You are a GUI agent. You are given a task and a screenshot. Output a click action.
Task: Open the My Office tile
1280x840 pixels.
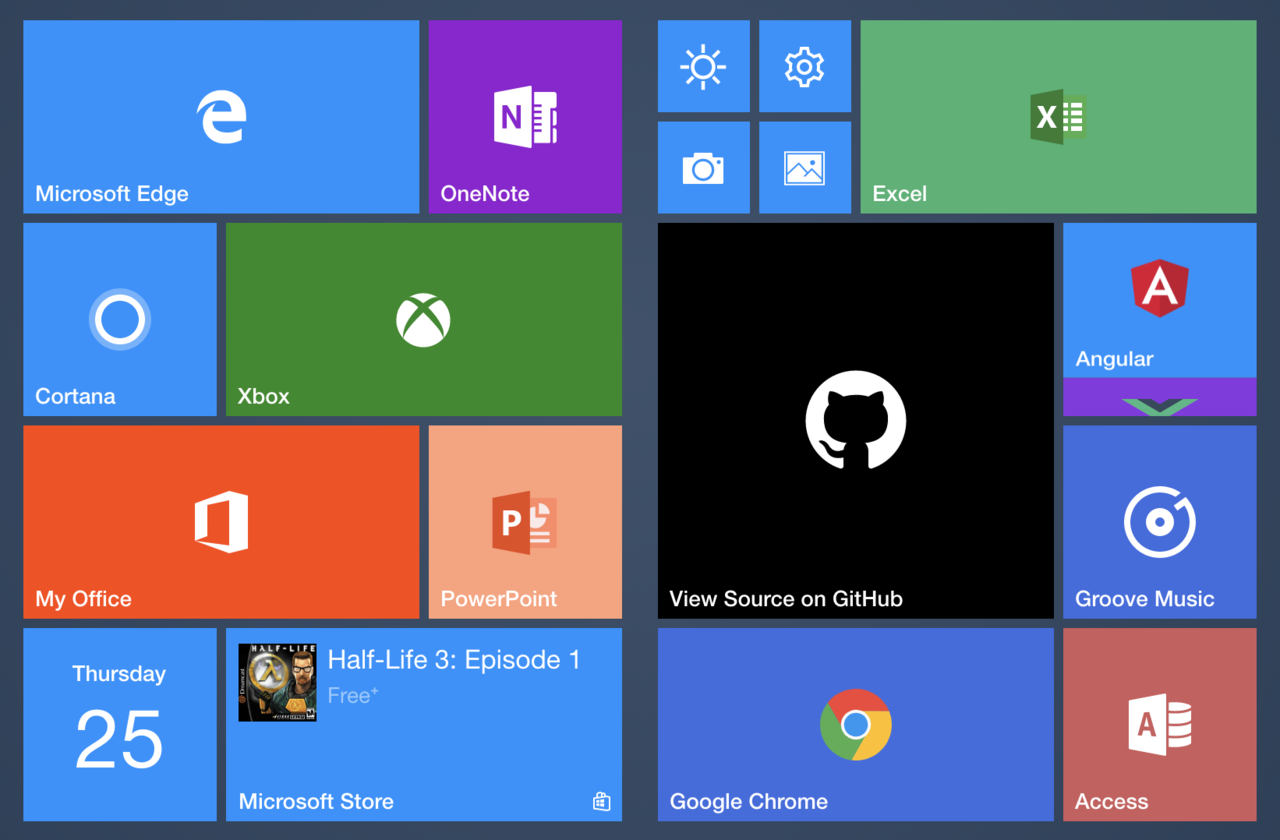[x=221, y=522]
